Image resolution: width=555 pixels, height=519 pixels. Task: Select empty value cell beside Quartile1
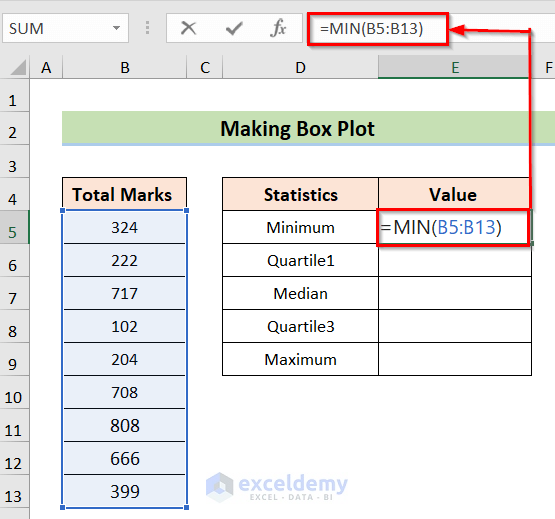[455, 261]
